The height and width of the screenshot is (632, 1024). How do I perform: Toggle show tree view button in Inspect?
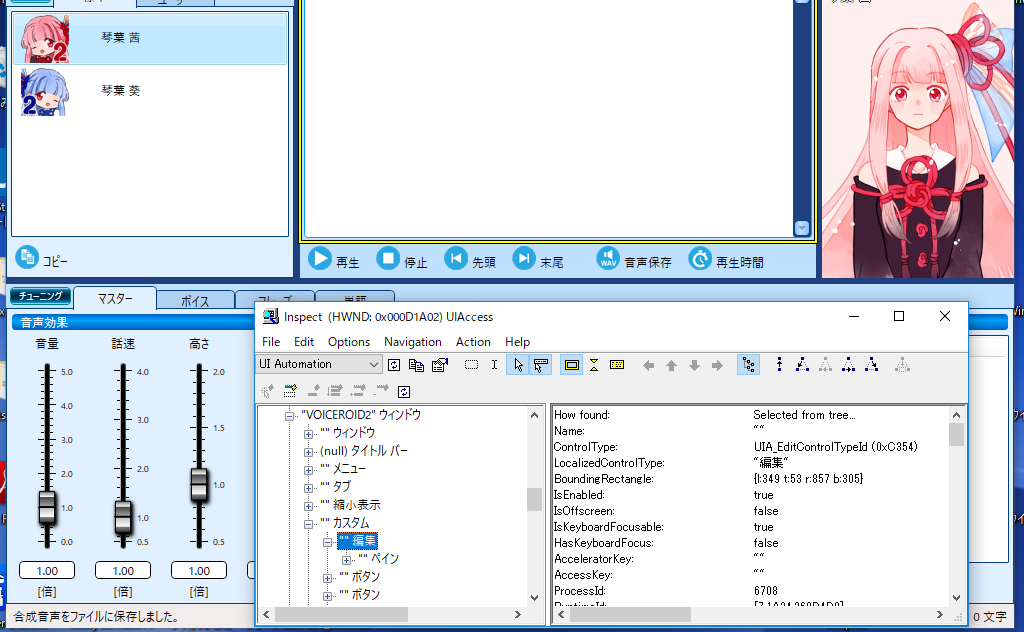coord(748,365)
